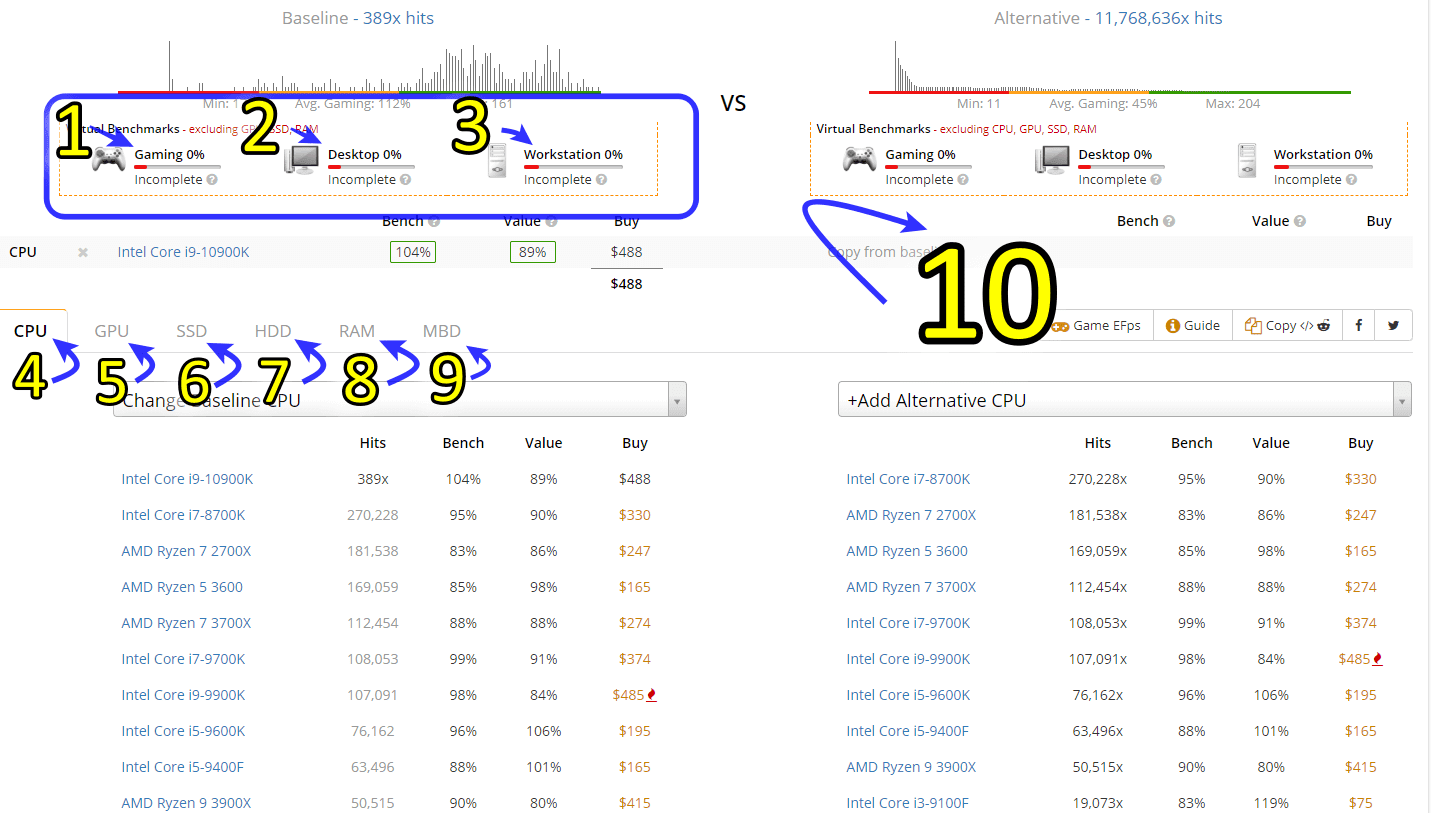This screenshot has width=1444, height=813.
Task: Click the Copy button for markup
Action: tap(1287, 325)
